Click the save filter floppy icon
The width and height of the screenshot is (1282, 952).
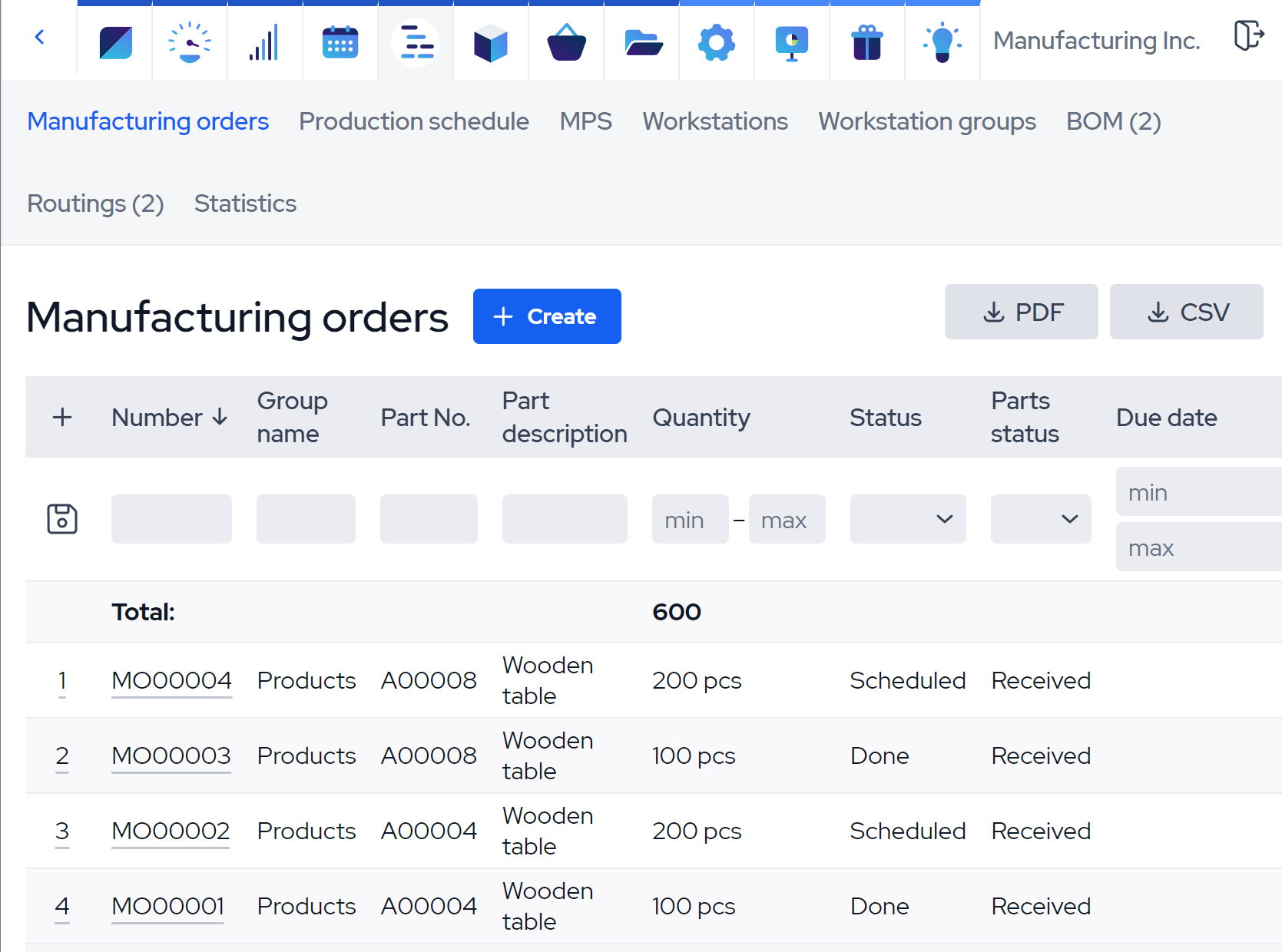(x=62, y=519)
